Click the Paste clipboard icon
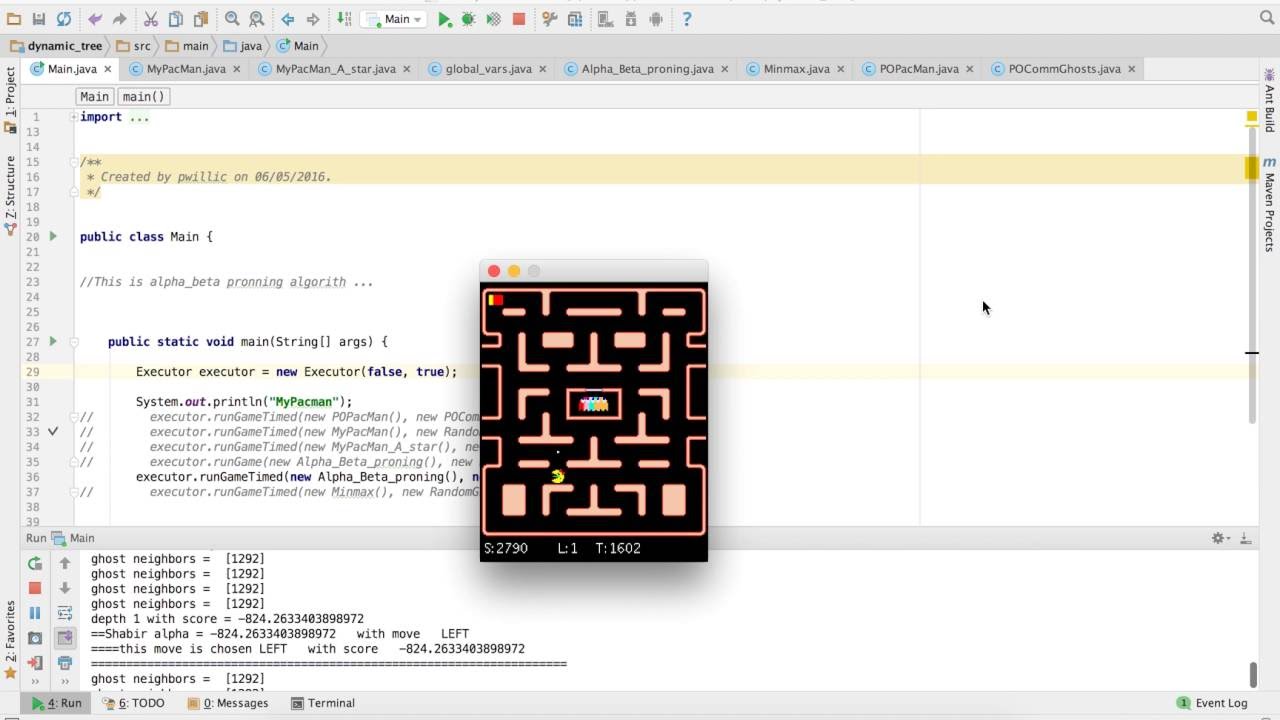Image resolution: width=1280 pixels, height=720 pixels. click(201, 19)
